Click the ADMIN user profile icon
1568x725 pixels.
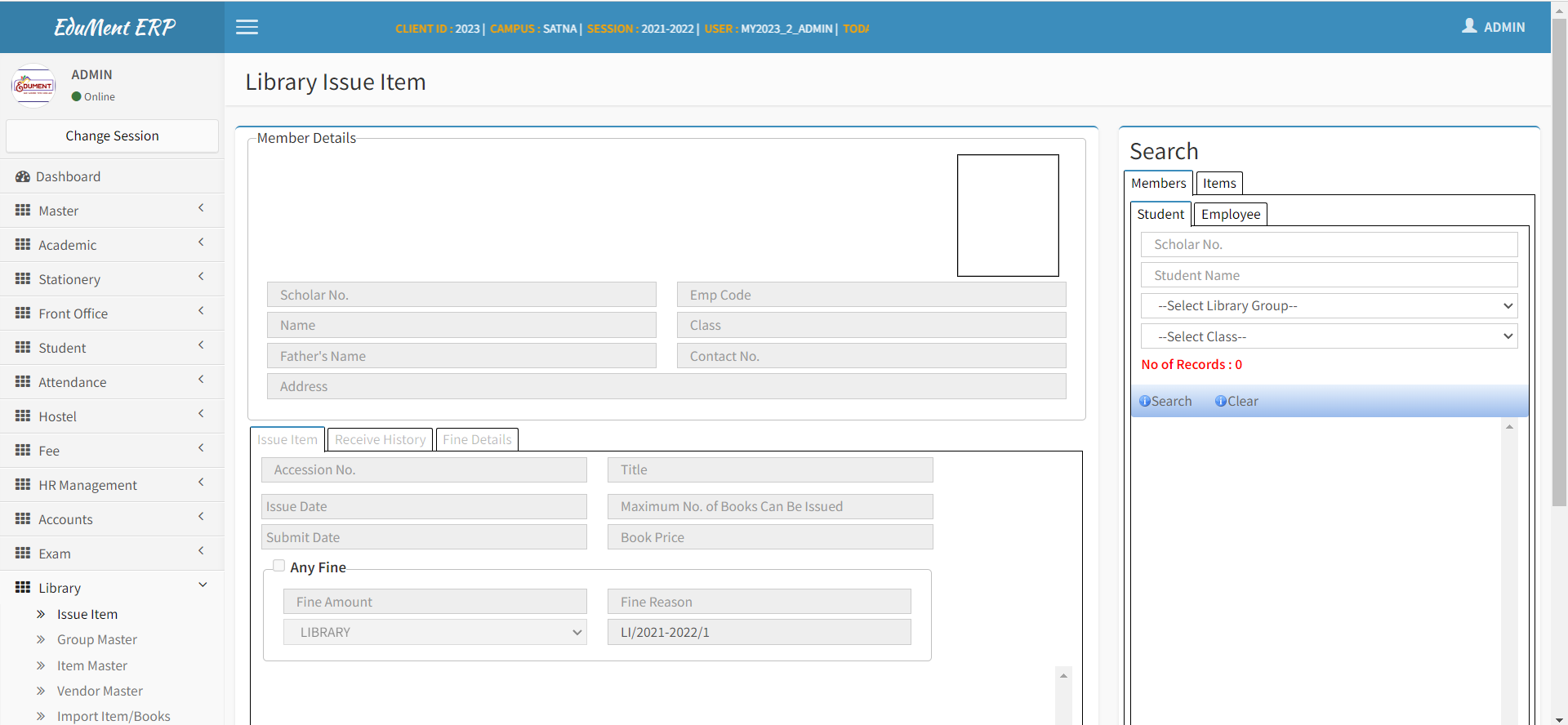pyautogui.click(x=1469, y=26)
